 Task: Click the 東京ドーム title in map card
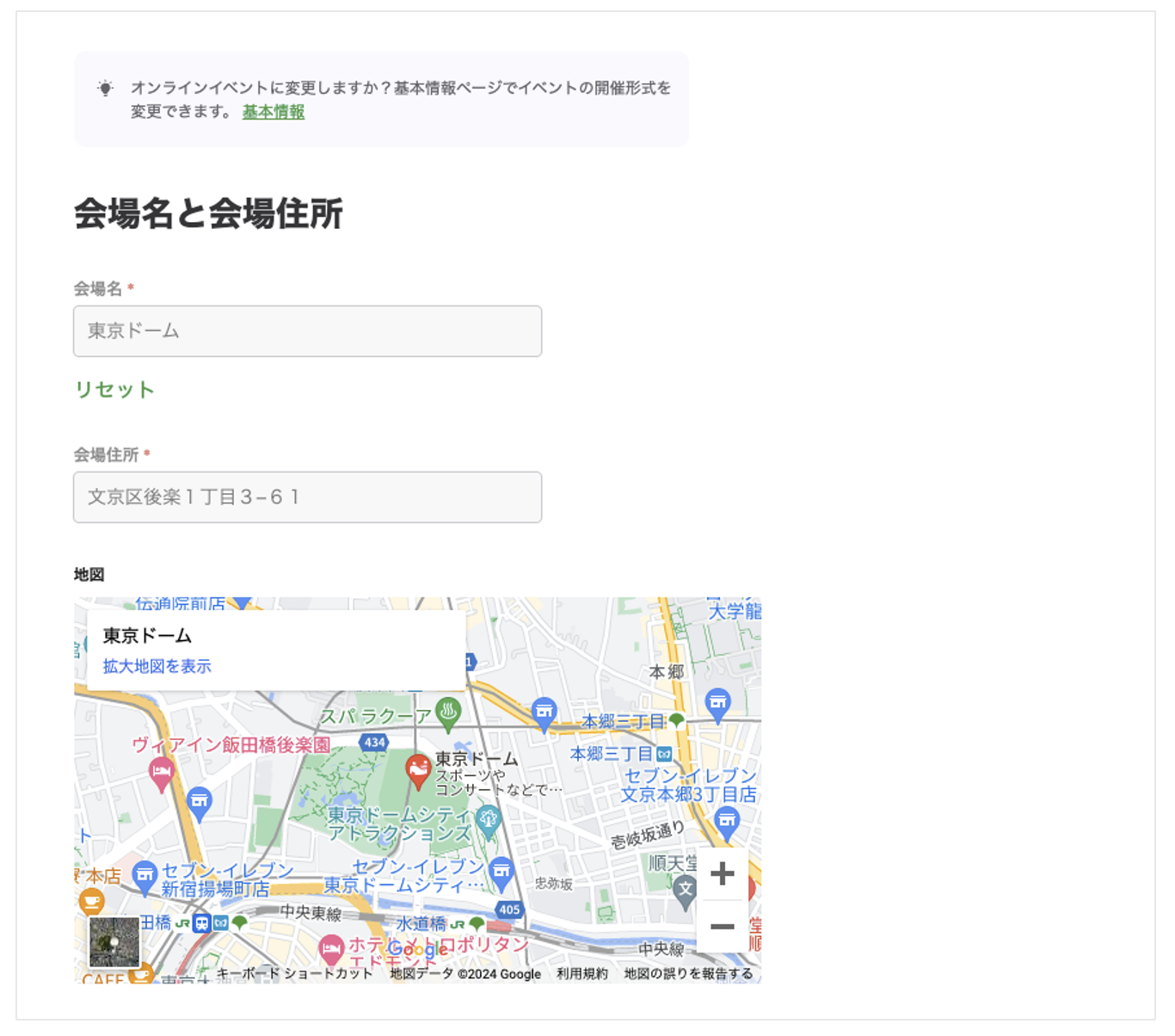(x=147, y=636)
